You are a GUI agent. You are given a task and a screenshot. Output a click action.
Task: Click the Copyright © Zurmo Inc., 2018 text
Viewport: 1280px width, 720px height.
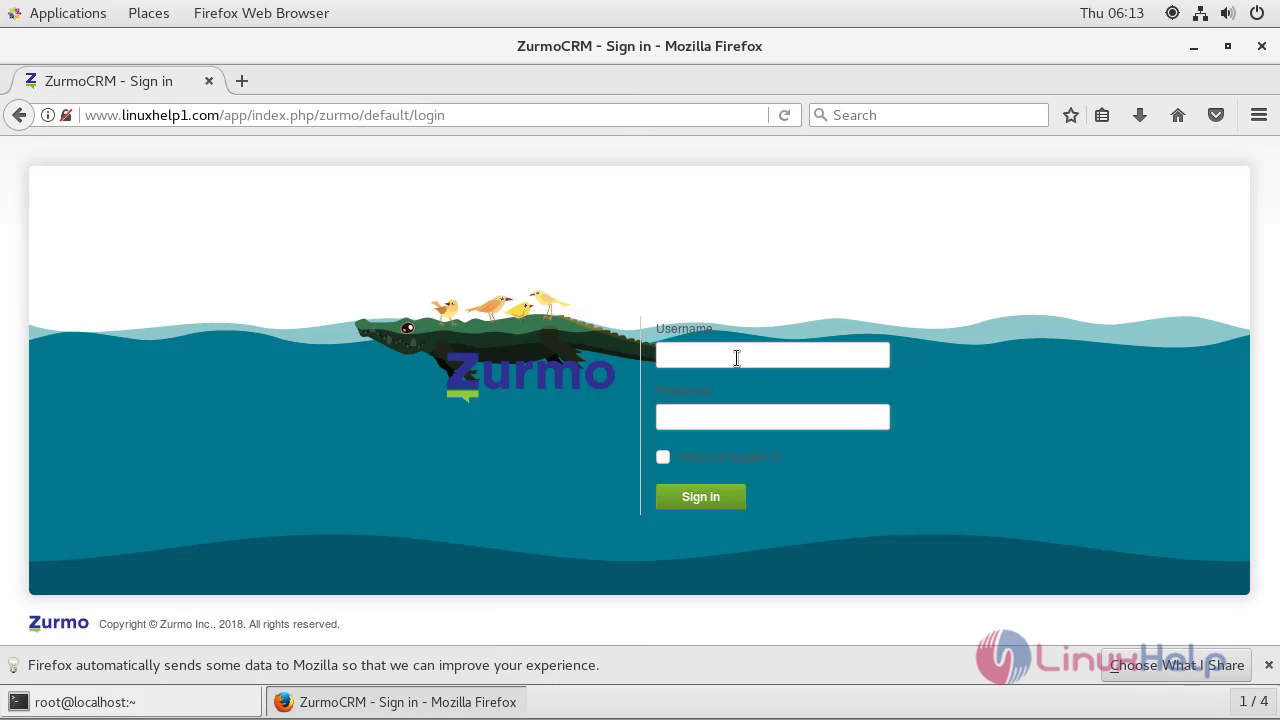click(x=219, y=624)
